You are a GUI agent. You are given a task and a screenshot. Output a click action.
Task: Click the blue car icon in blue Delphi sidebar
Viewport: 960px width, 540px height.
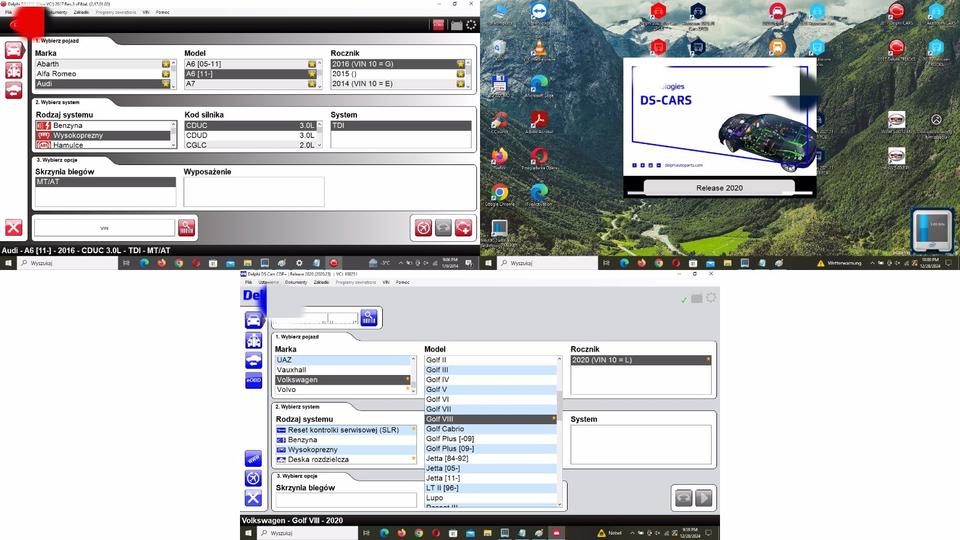pos(253,320)
